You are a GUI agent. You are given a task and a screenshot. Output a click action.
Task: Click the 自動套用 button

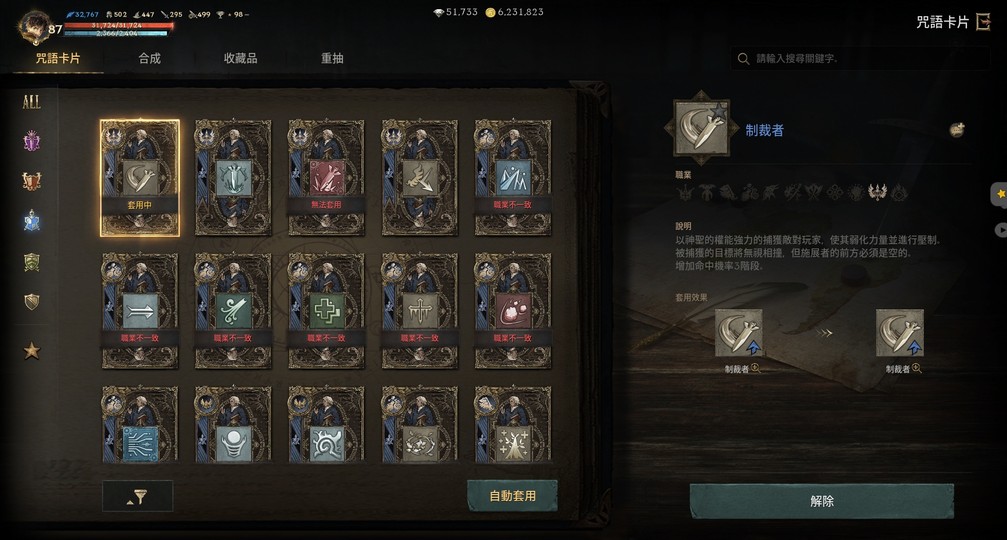[x=512, y=496]
